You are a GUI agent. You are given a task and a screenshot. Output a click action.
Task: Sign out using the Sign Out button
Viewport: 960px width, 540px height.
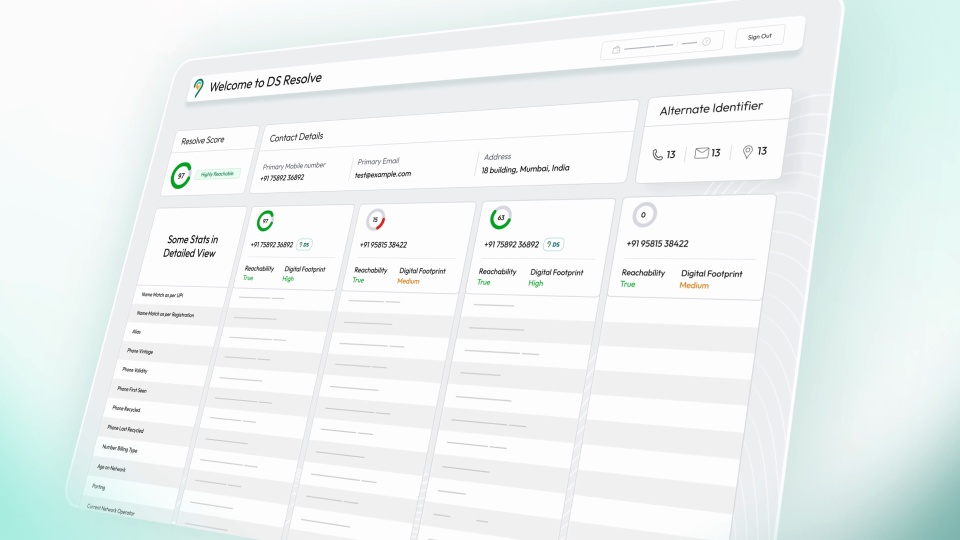760,37
